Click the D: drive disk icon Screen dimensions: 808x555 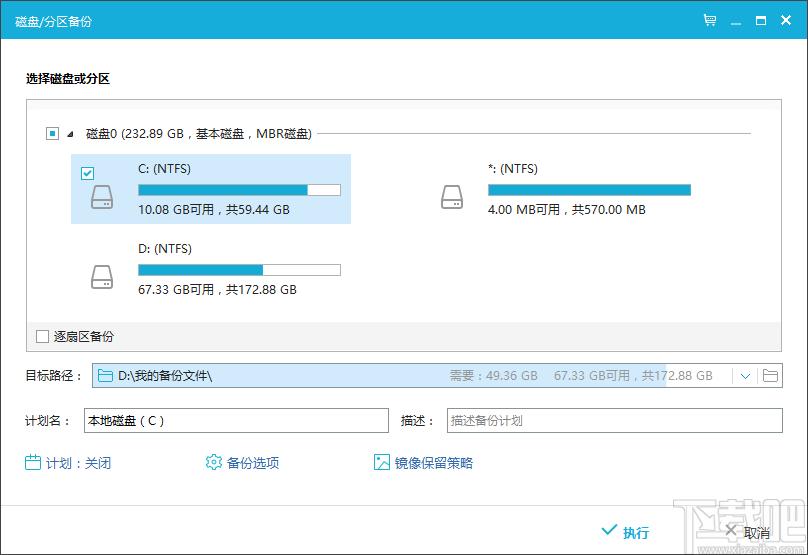102,277
